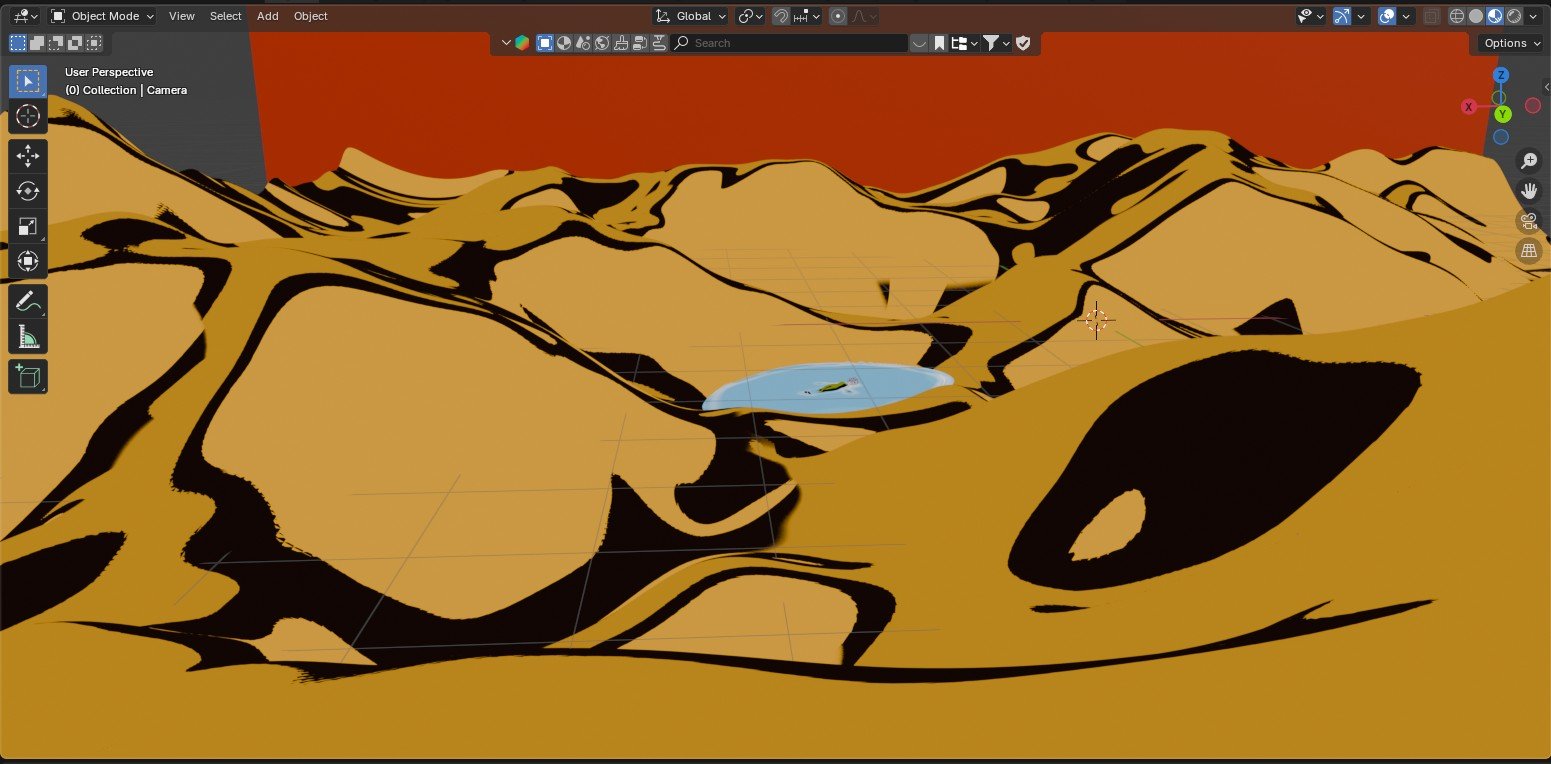This screenshot has height=764, width=1551.
Task: Click the hand Pan view icon
Action: [1529, 190]
